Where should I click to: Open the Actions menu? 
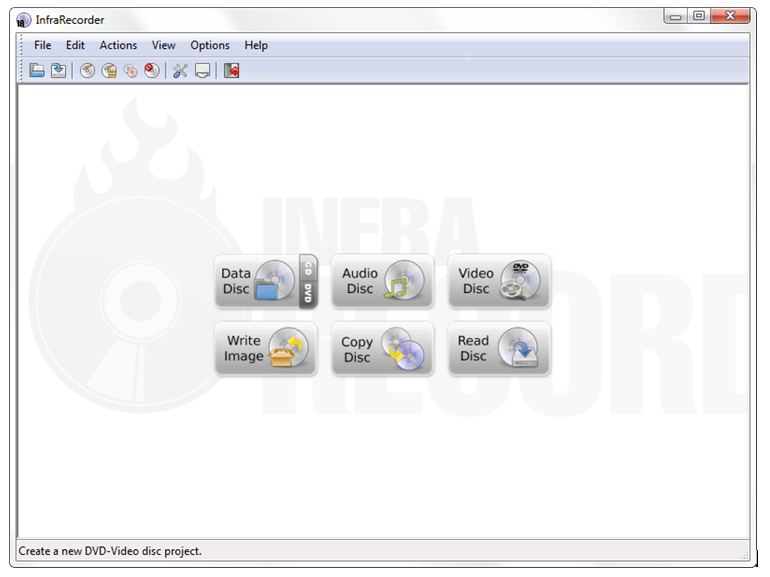point(118,45)
